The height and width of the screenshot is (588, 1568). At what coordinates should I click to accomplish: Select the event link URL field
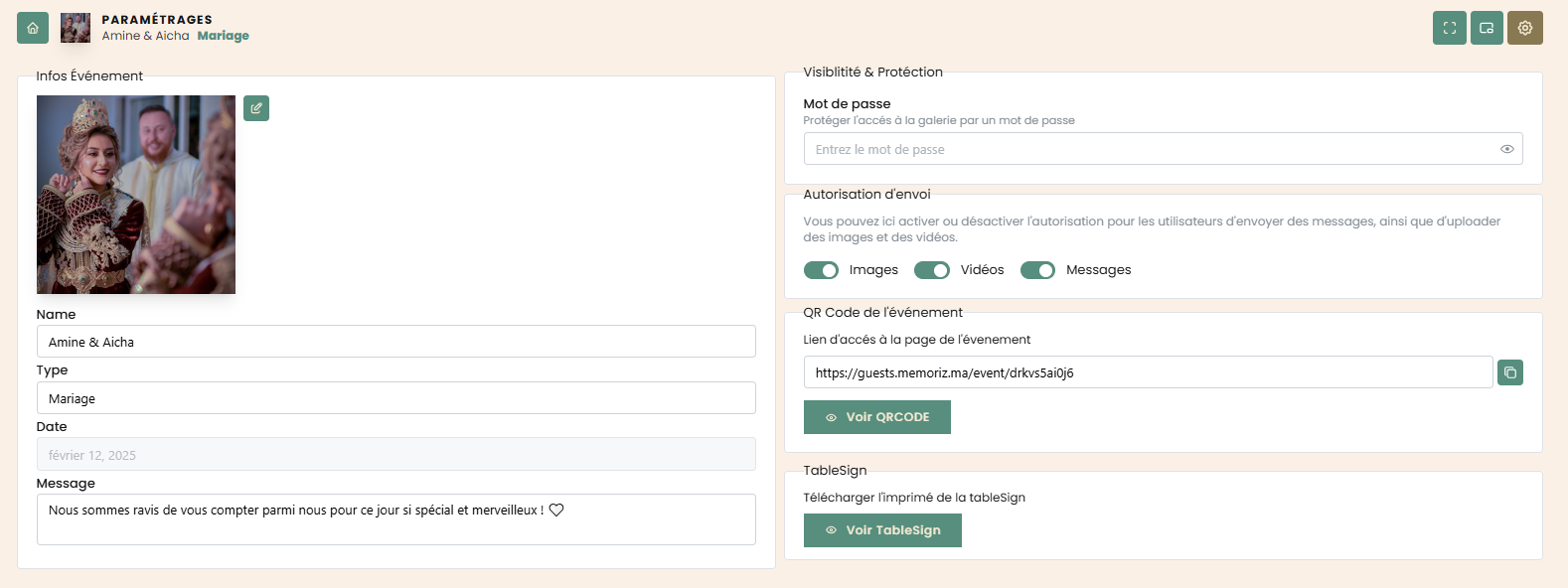pyautogui.click(x=1148, y=372)
